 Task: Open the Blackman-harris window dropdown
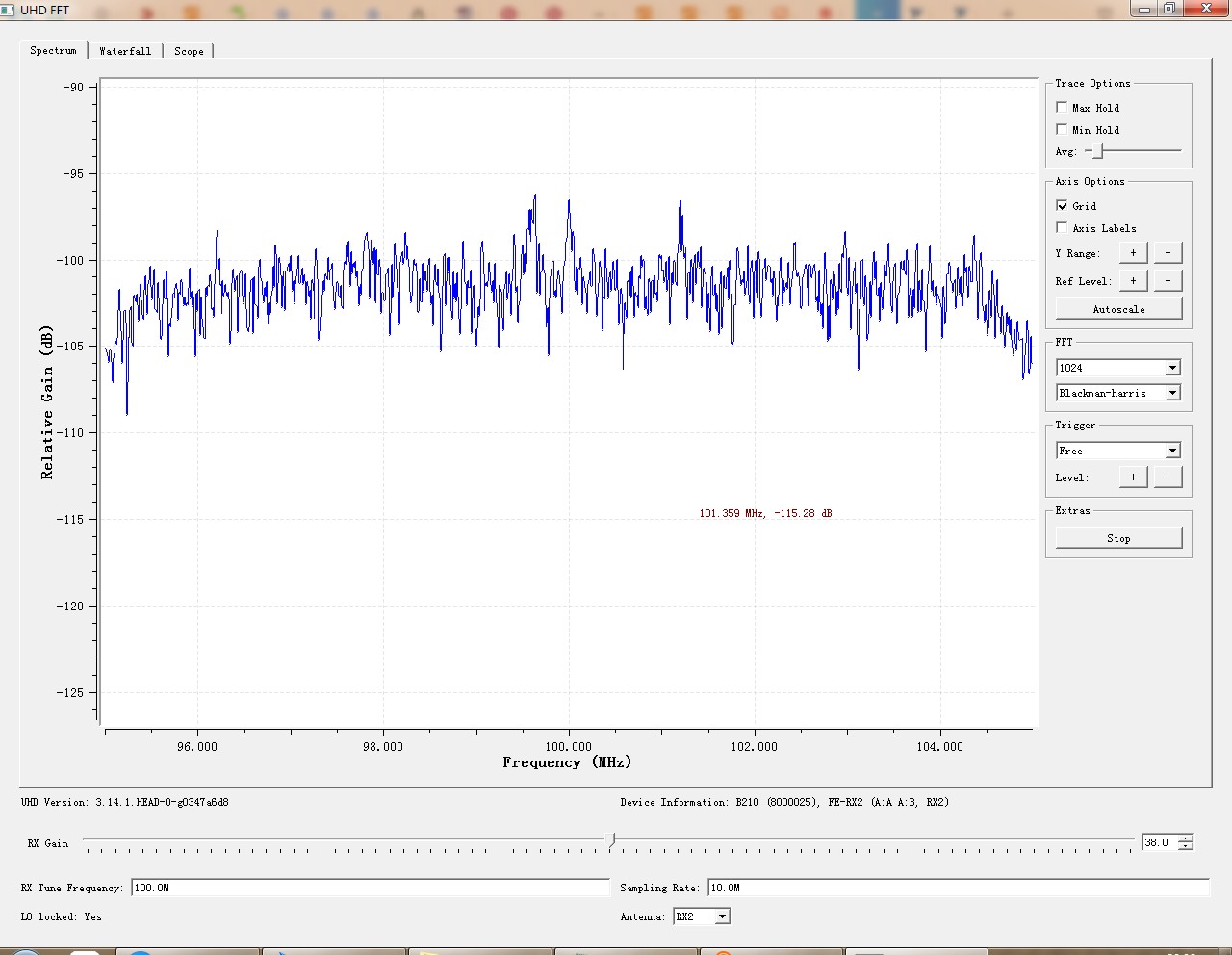tap(1118, 393)
